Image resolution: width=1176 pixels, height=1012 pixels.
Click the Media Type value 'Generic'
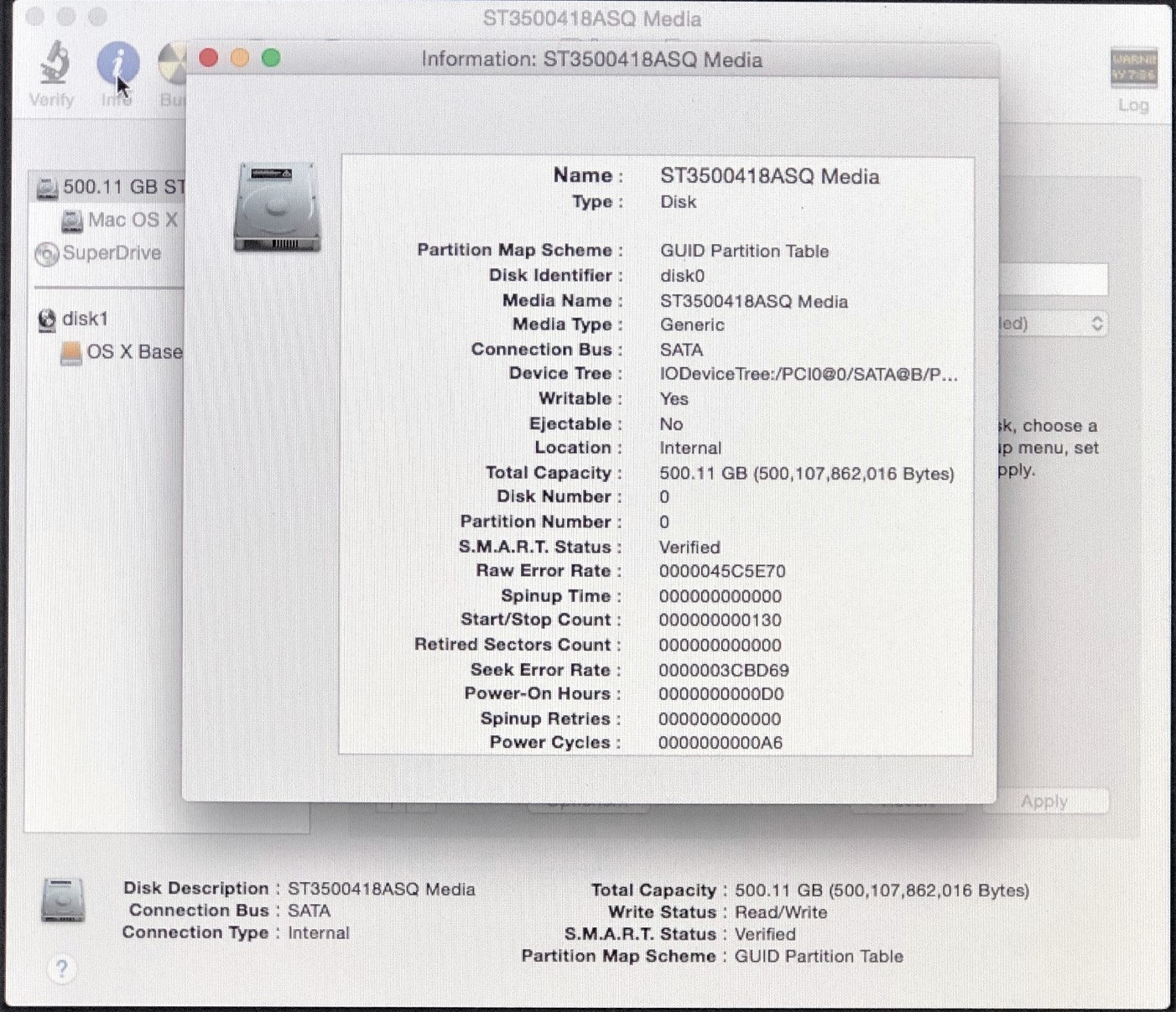click(692, 324)
